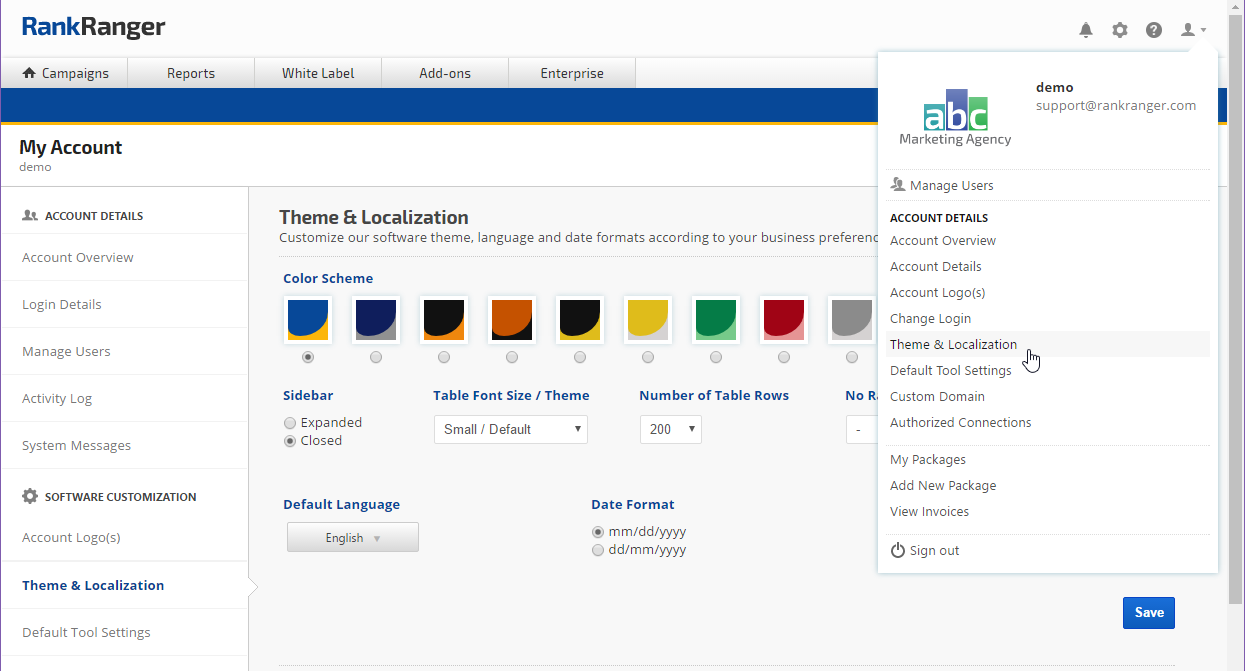Select the orange color scheme radio button
The height and width of the screenshot is (671, 1245).
512,357
